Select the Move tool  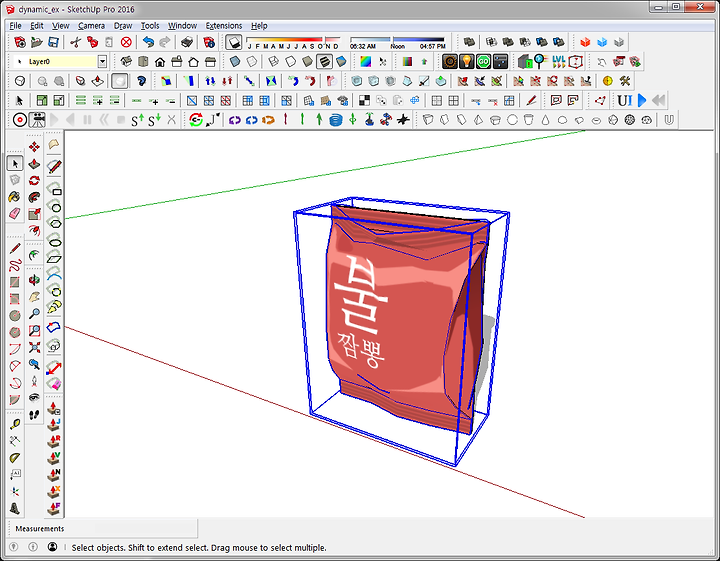click(x=34, y=146)
